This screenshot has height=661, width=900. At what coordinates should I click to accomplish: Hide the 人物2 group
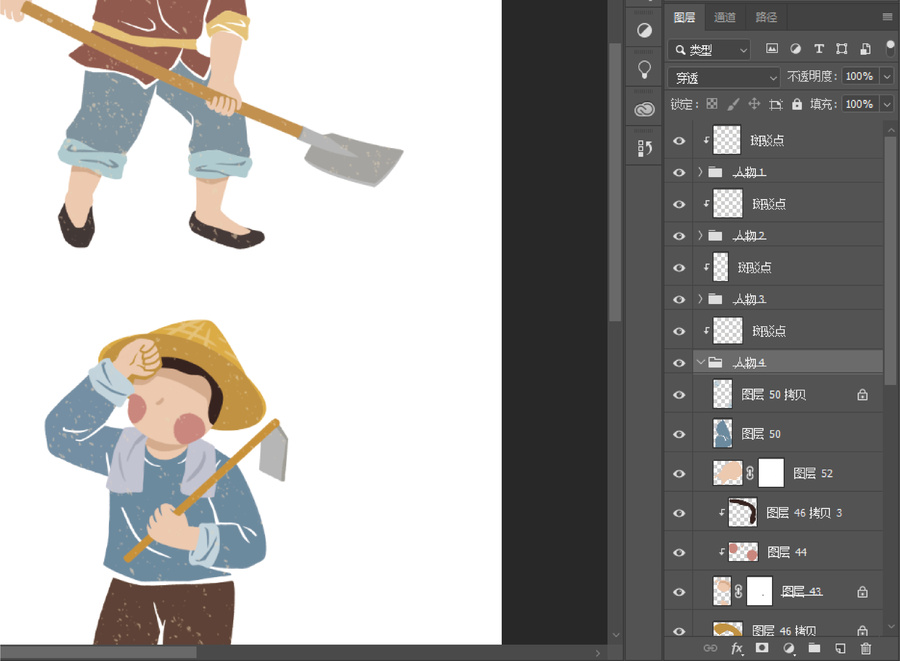(679, 236)
